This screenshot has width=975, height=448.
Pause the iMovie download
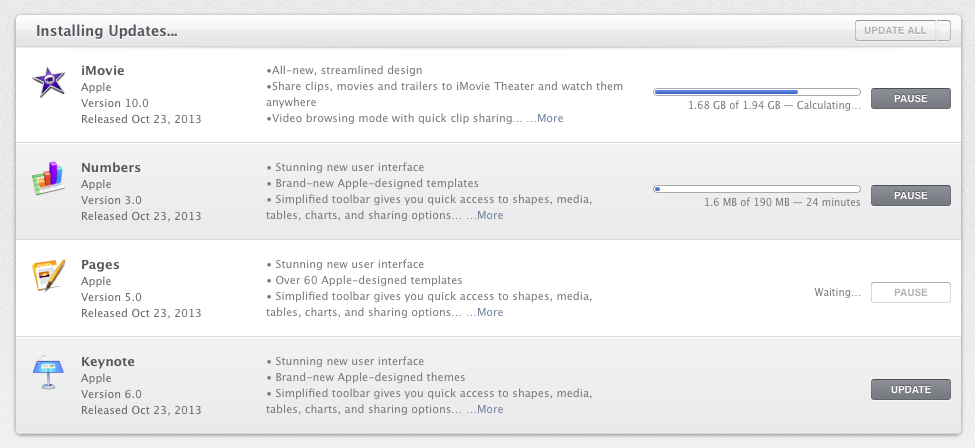point(910,98)
